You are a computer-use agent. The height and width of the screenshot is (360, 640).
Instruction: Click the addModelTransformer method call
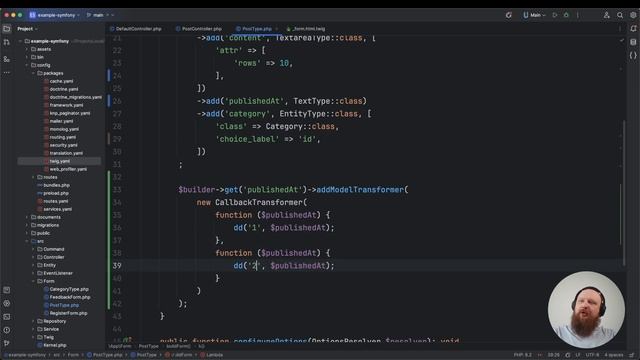click(x=360, y=190)
